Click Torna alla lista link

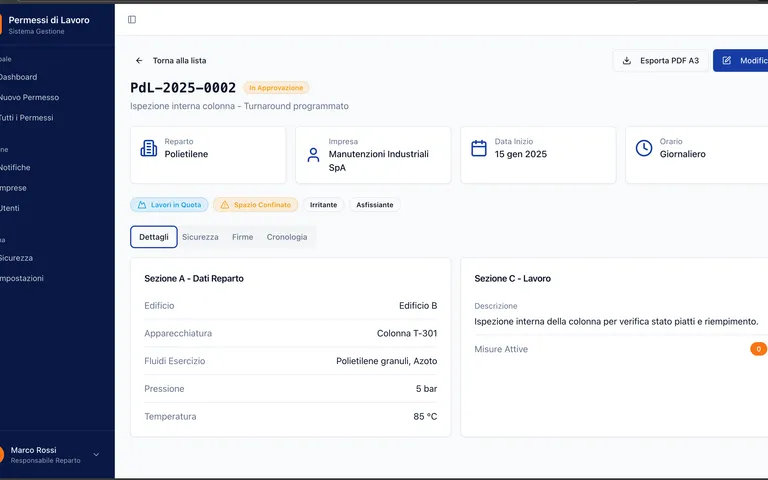pos(179,60)
